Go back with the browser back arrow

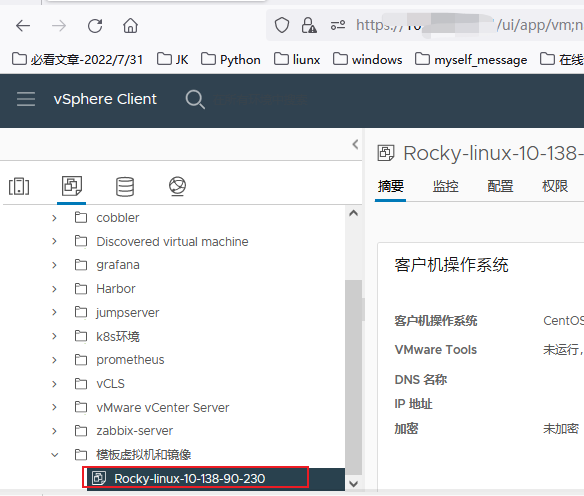23,26
